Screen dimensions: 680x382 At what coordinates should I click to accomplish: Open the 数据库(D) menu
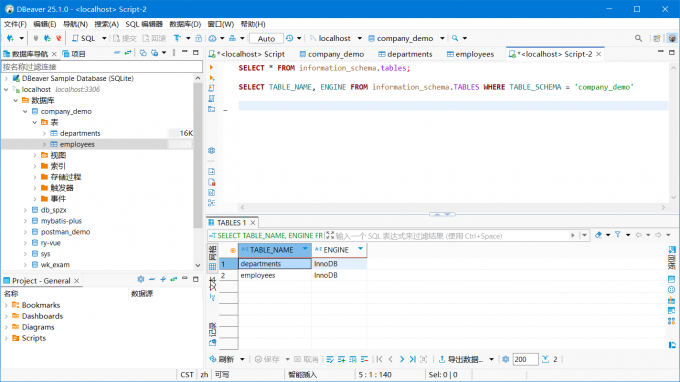tap(185, 24)
